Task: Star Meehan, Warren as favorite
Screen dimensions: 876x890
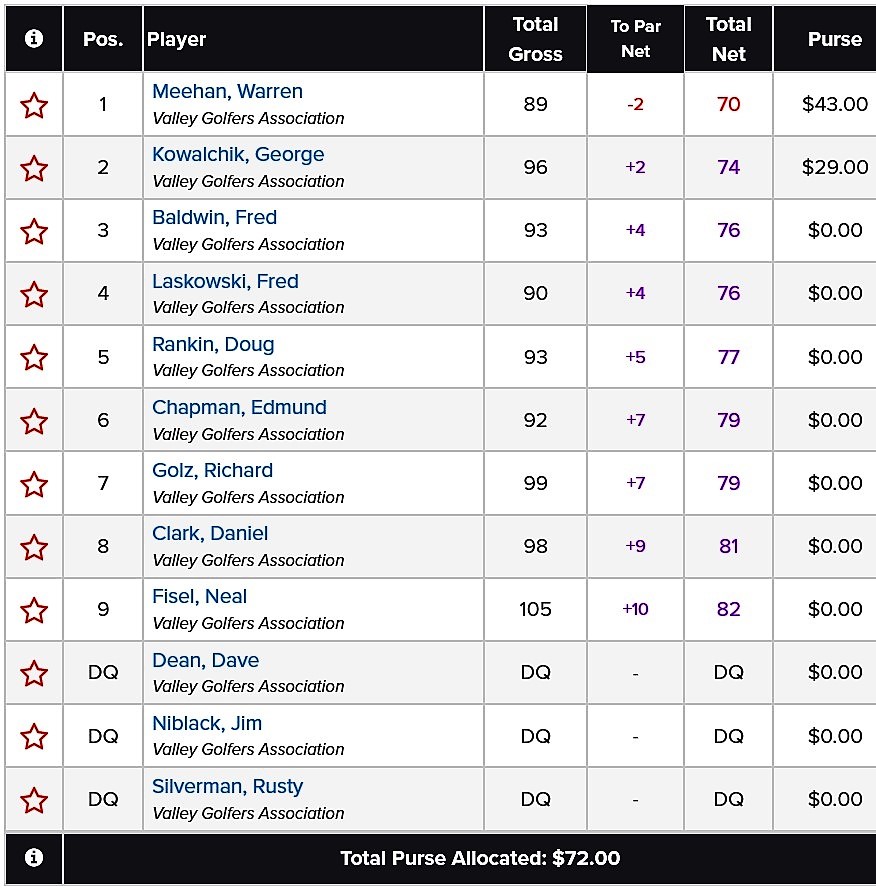Action: coord(34,105)
